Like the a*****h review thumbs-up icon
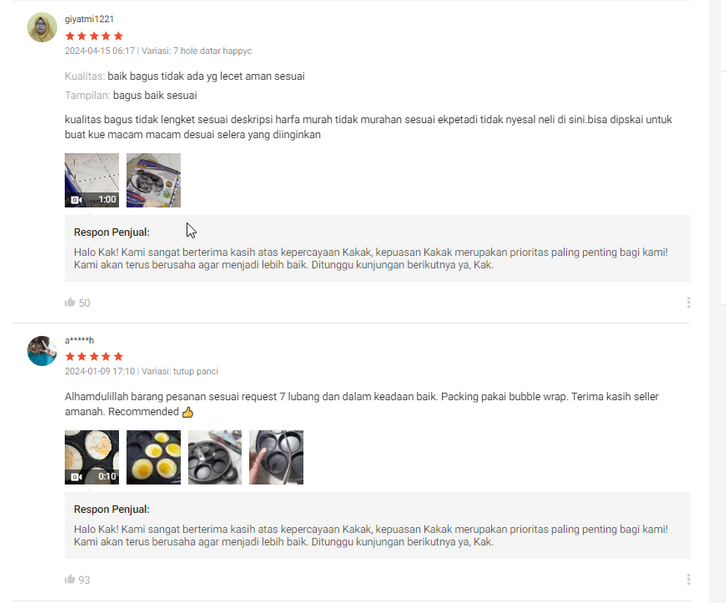The height and width of the screenshot is (603, 726). click(70, 579)
